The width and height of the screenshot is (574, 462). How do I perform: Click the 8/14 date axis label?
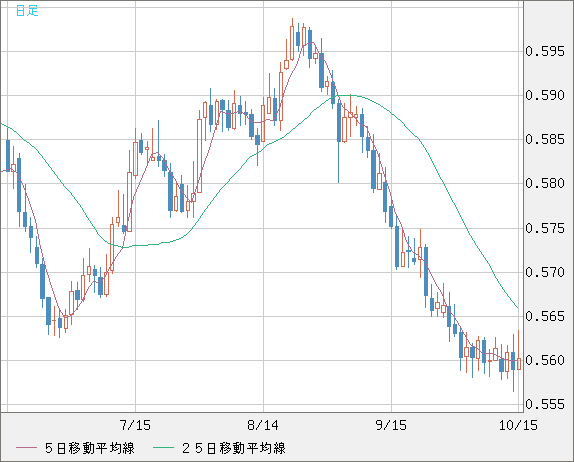coord(263,425)
